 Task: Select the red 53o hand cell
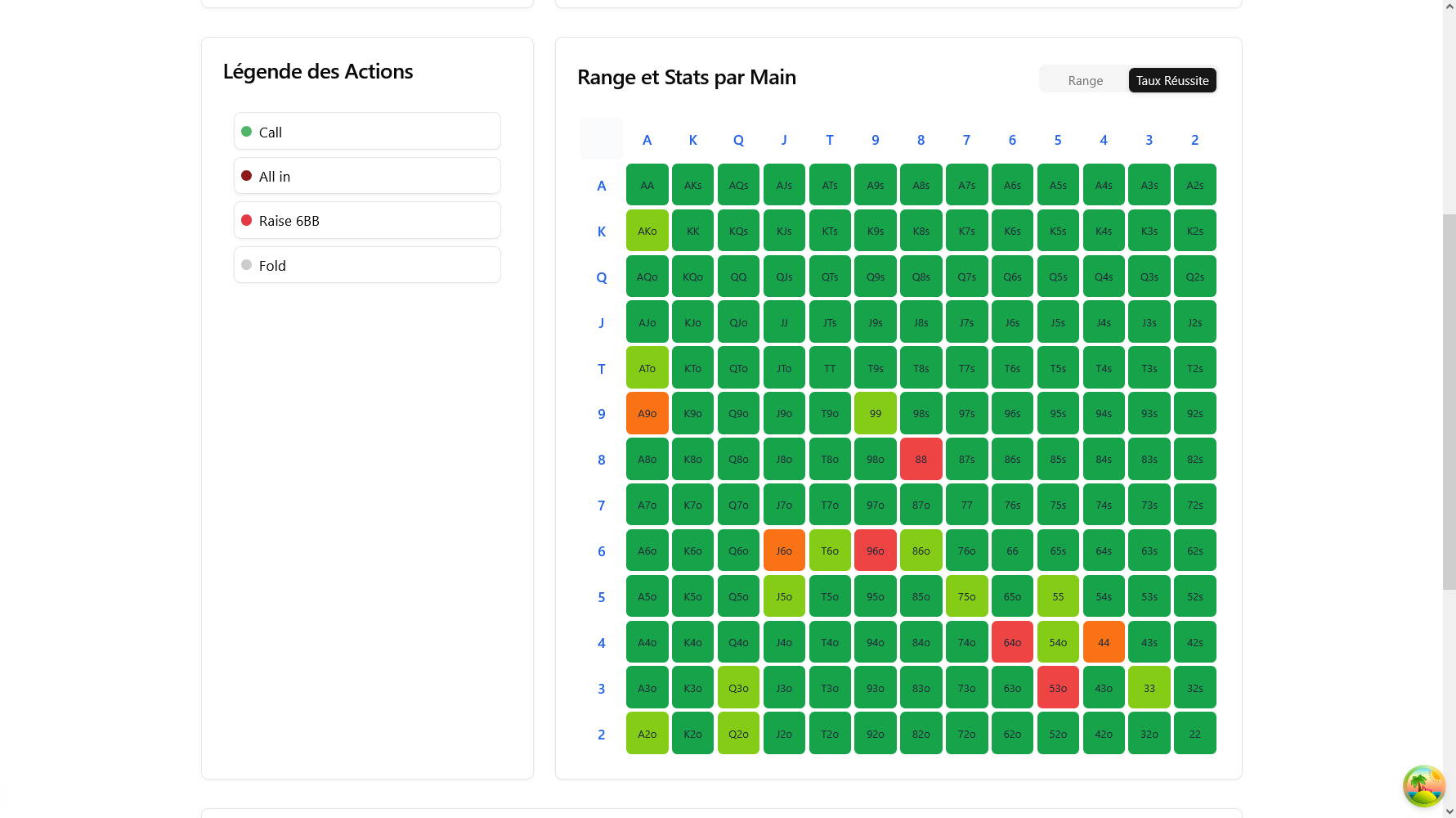click(1058, 689)
